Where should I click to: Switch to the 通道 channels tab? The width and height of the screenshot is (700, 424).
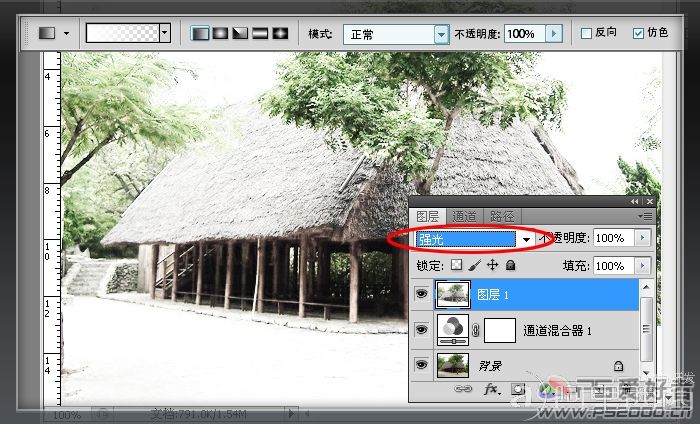pyautogui.click(x=464, y=216)
